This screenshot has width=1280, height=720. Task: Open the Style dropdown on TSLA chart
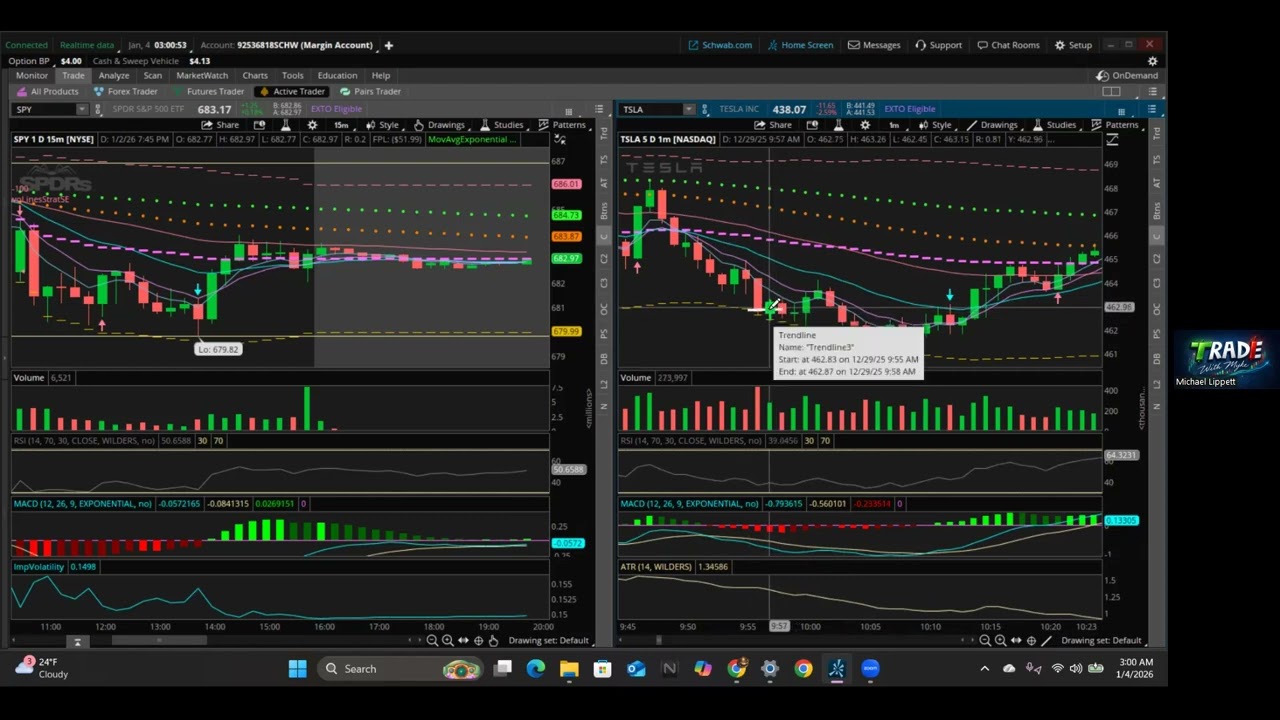point(935,125)
